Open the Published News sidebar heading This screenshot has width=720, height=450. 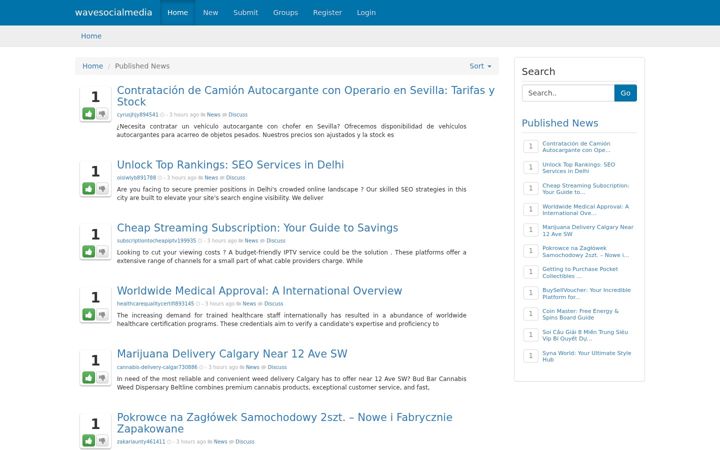[560, 123]
